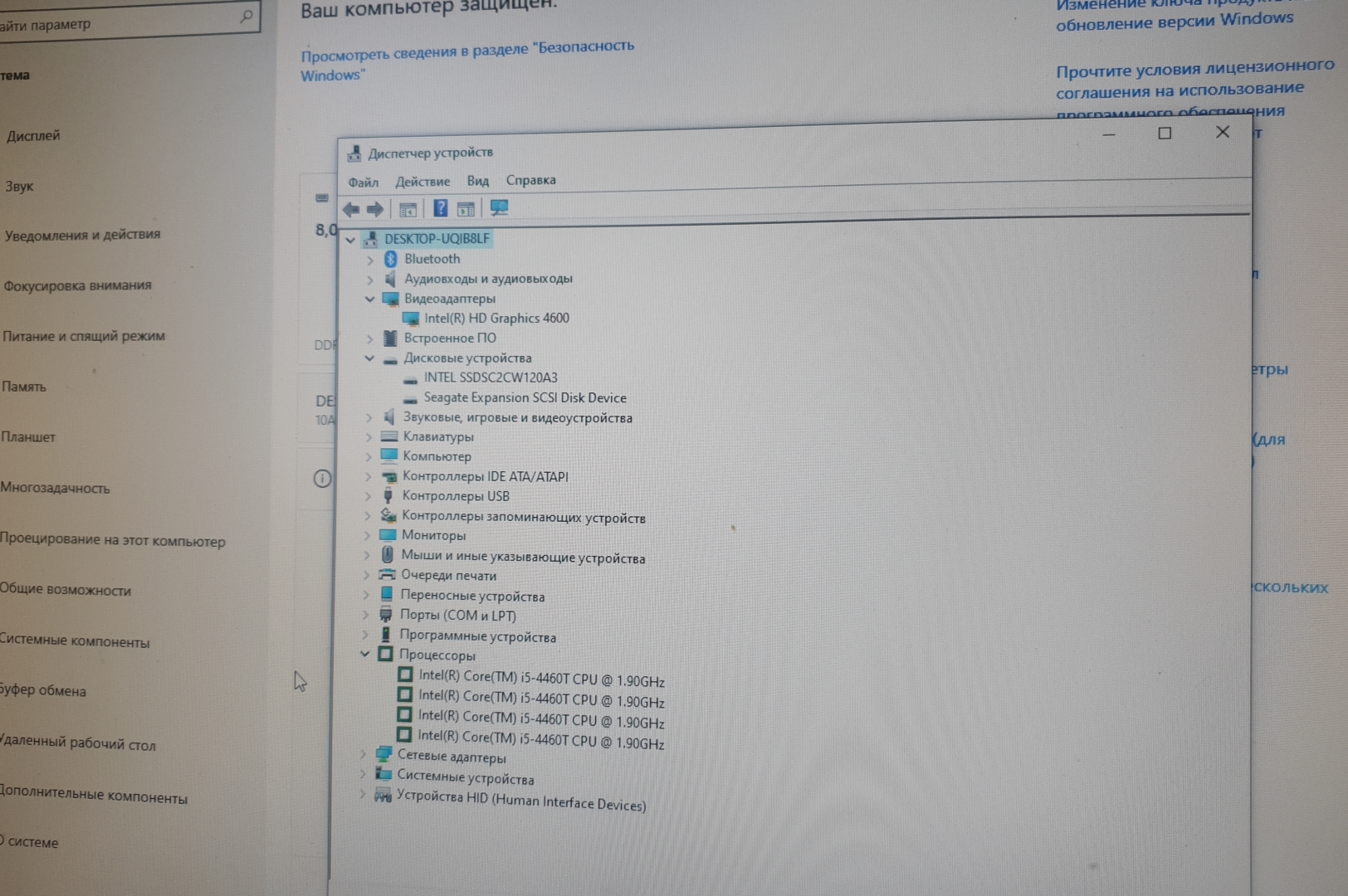1348x896 pixels.
Task: Scan for hardware changes using monitor toolbar icon
Action: [499, 207]
